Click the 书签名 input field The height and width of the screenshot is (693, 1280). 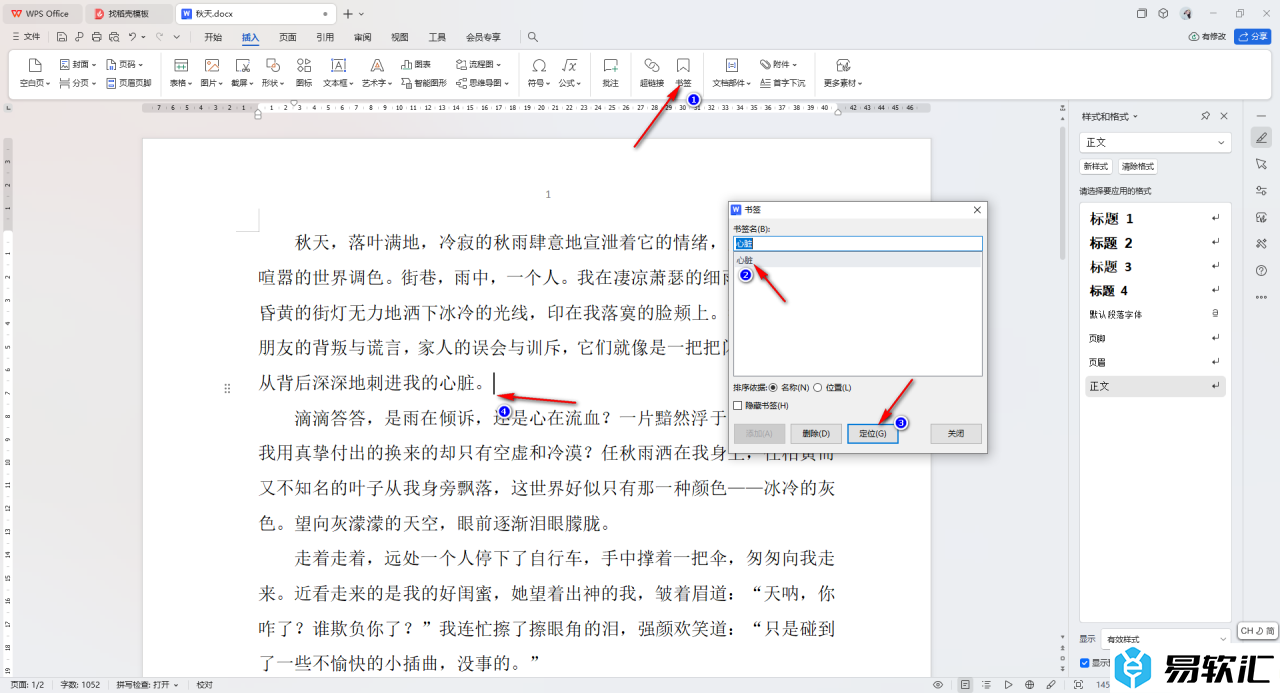(858, 243)
